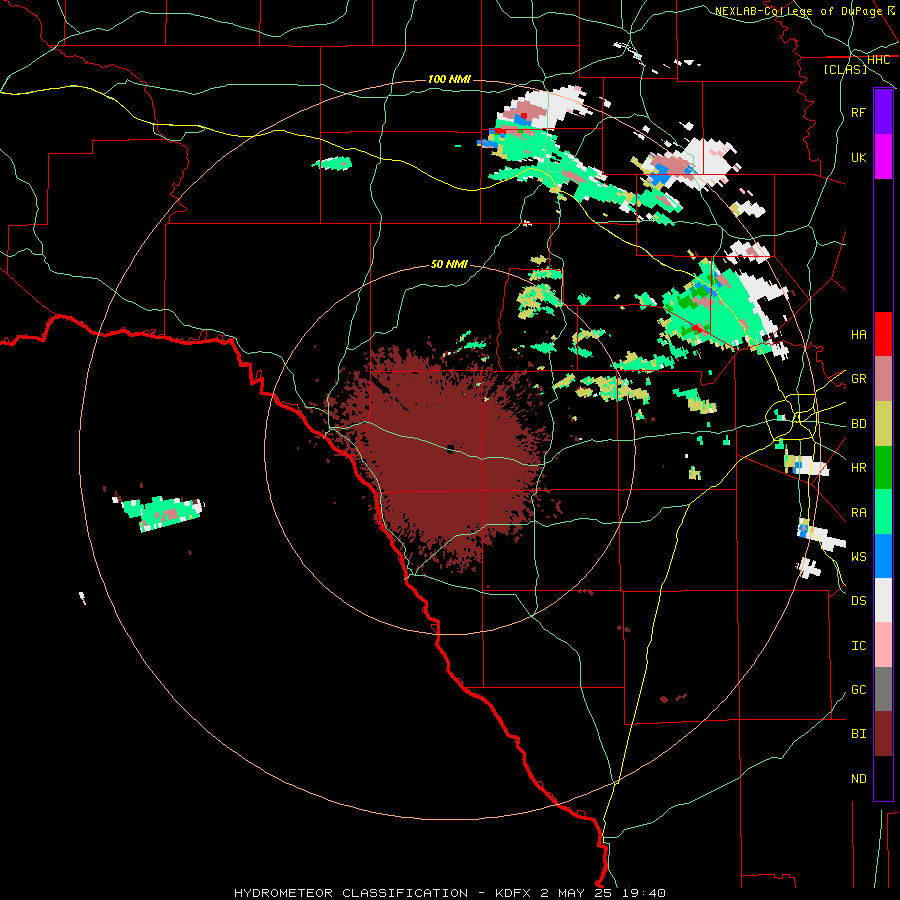Click the HA legend label
Screen dimensions: 900x900
tap(859, 334)
